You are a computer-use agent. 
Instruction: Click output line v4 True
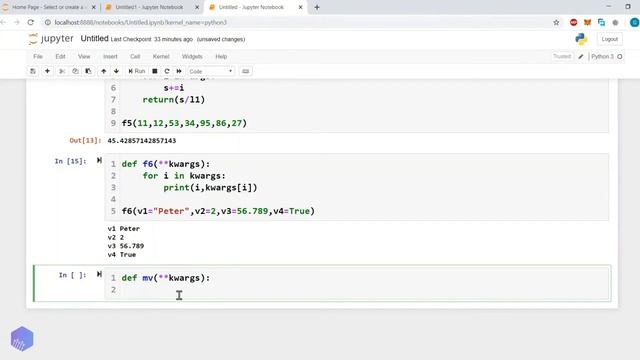(x=122, y=254)
